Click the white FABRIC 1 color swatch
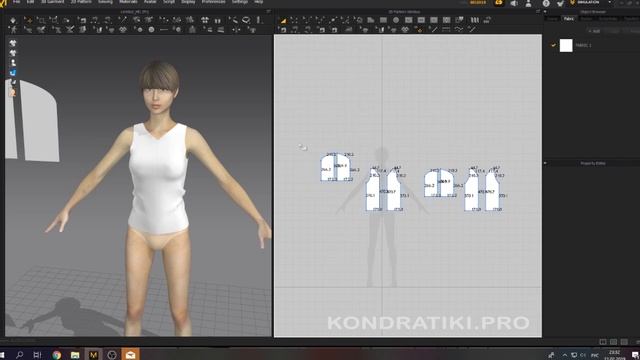The width and height of the screenshot is (640, 360). pyautogui.click(x=566, y=45)
